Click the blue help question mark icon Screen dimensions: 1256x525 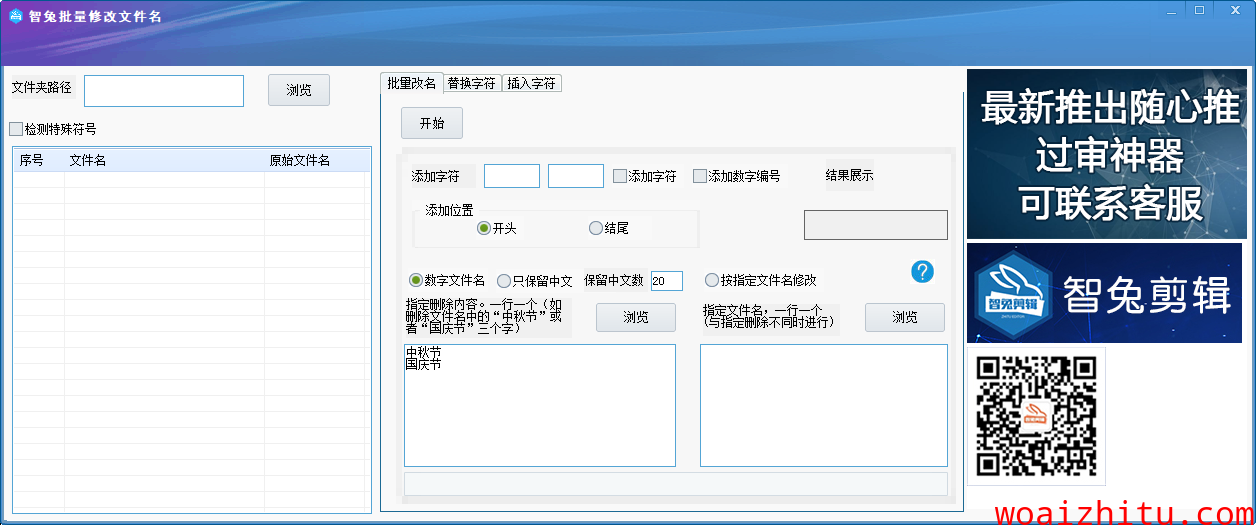coord(923,272)
